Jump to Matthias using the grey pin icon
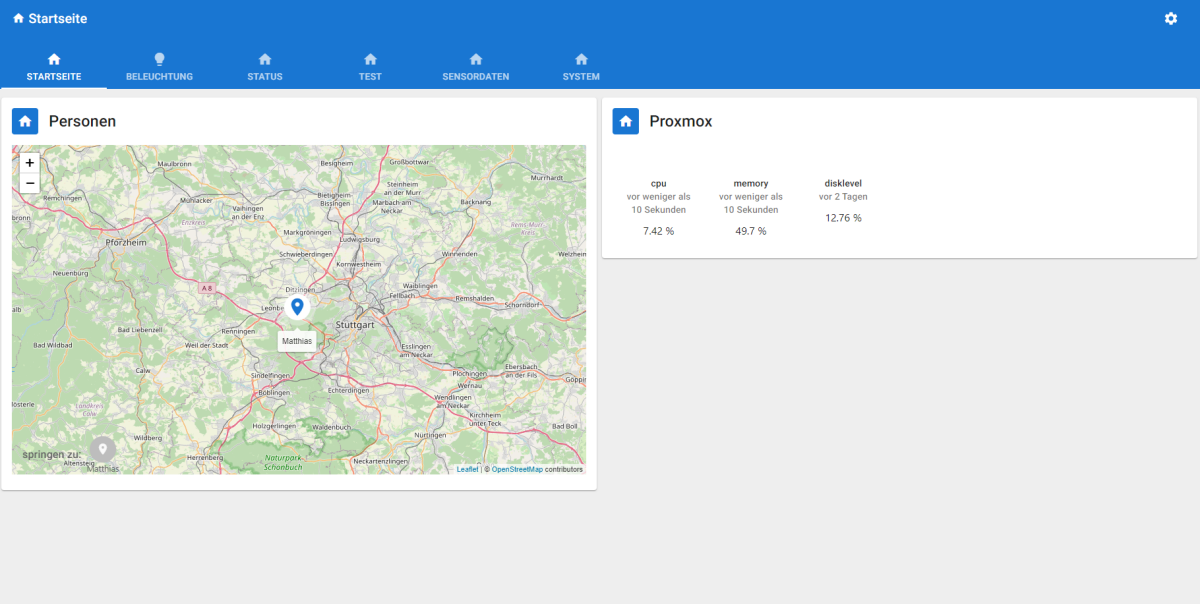The height and width of the screenshot is (604, 1200). 102,449
